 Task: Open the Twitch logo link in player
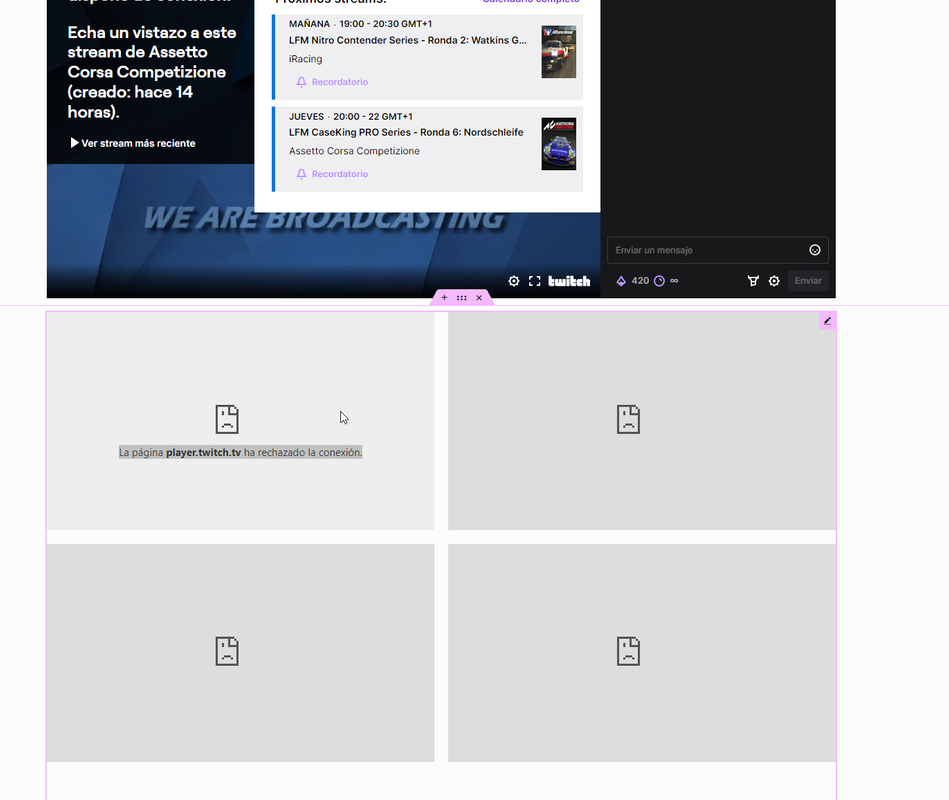tap(569, 281)
